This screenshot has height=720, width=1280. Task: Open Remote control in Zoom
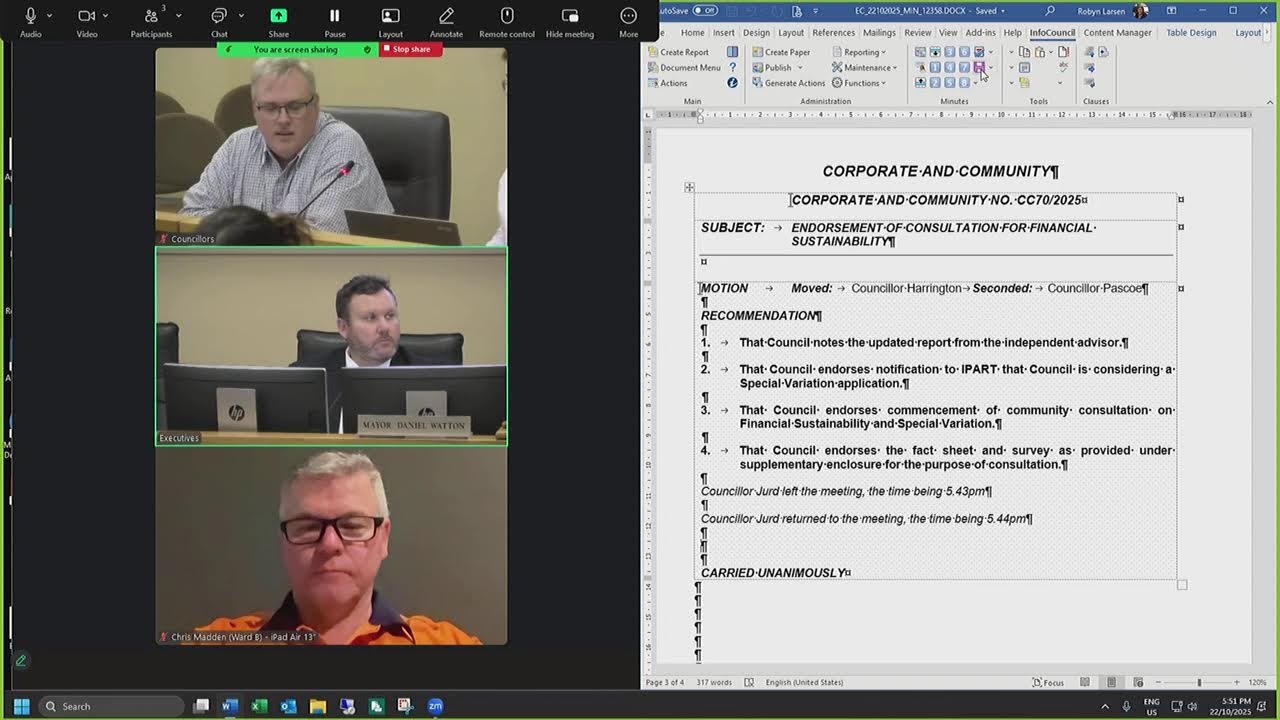tap(507, 22)
